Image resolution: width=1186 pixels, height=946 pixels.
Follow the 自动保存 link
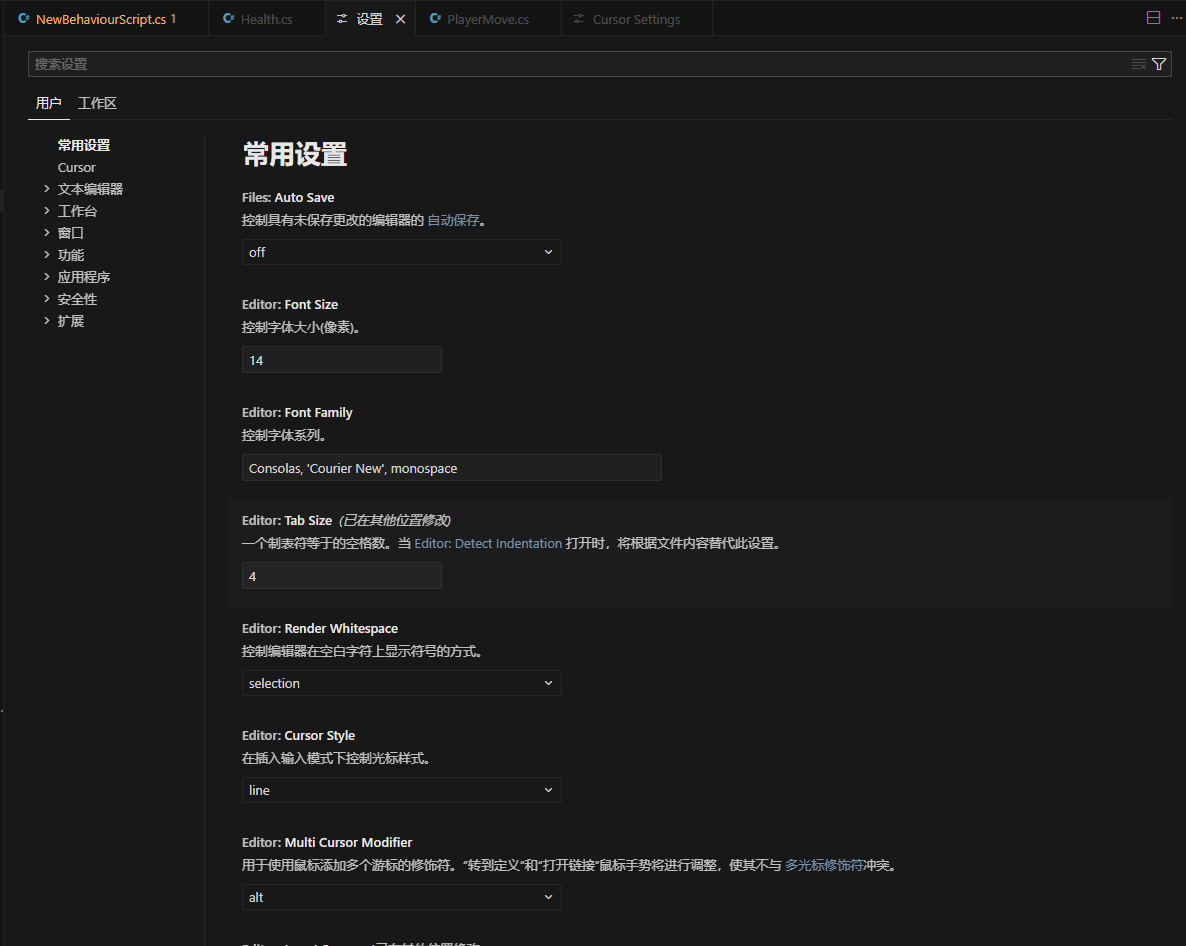(x=453, y=220)
